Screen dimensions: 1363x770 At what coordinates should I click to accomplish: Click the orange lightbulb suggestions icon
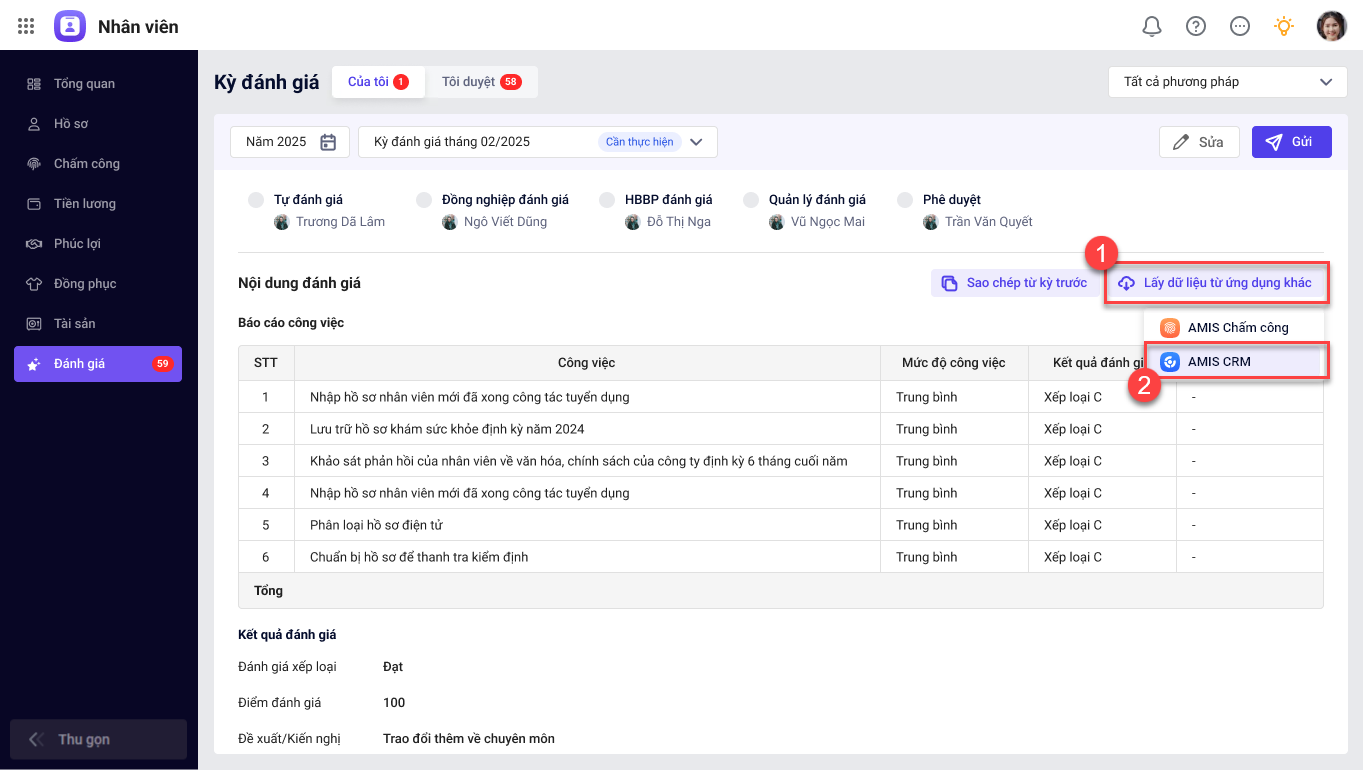tap(1284, 26)
